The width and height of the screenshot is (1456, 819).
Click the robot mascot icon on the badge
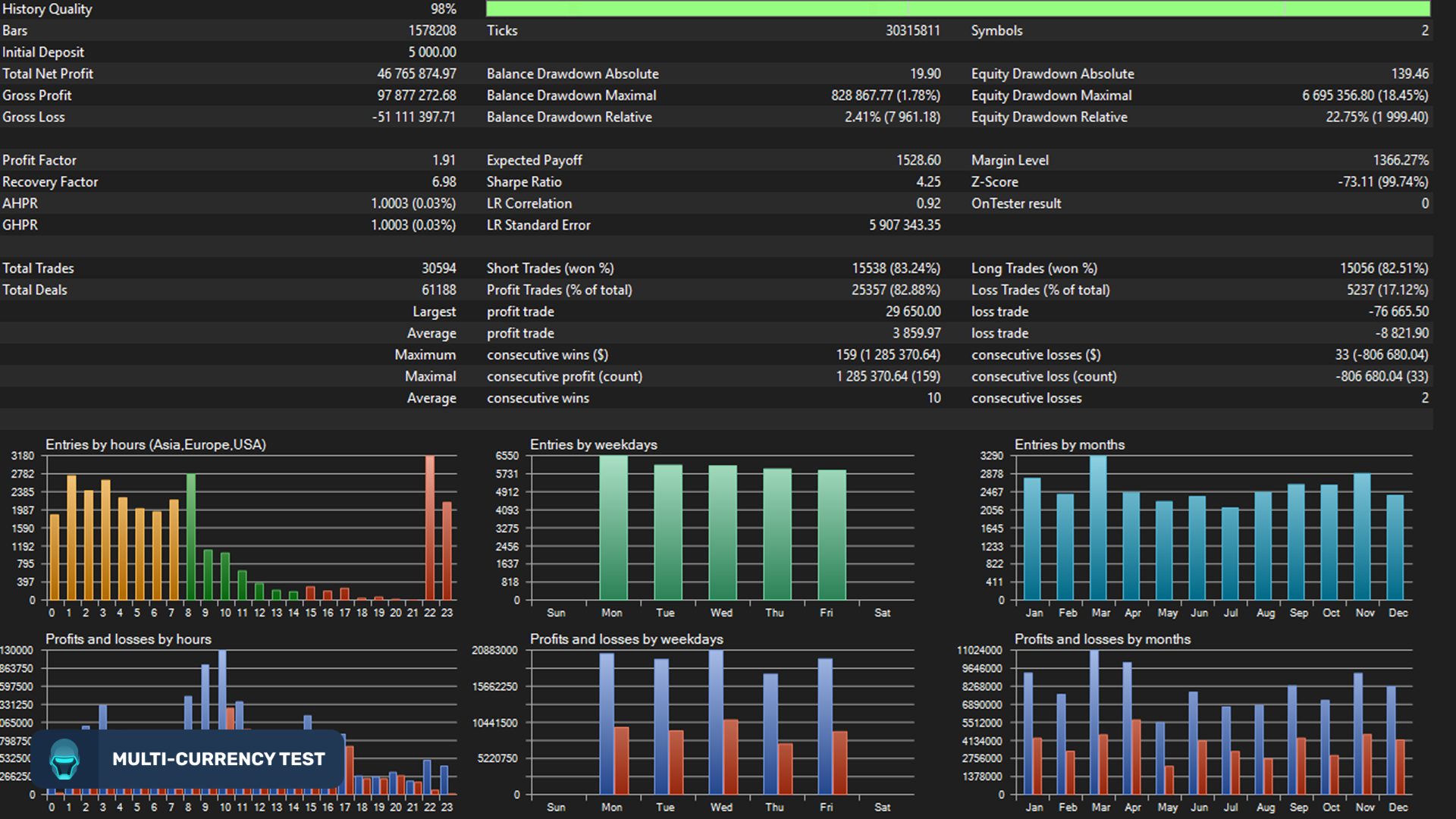click(64, 758)
